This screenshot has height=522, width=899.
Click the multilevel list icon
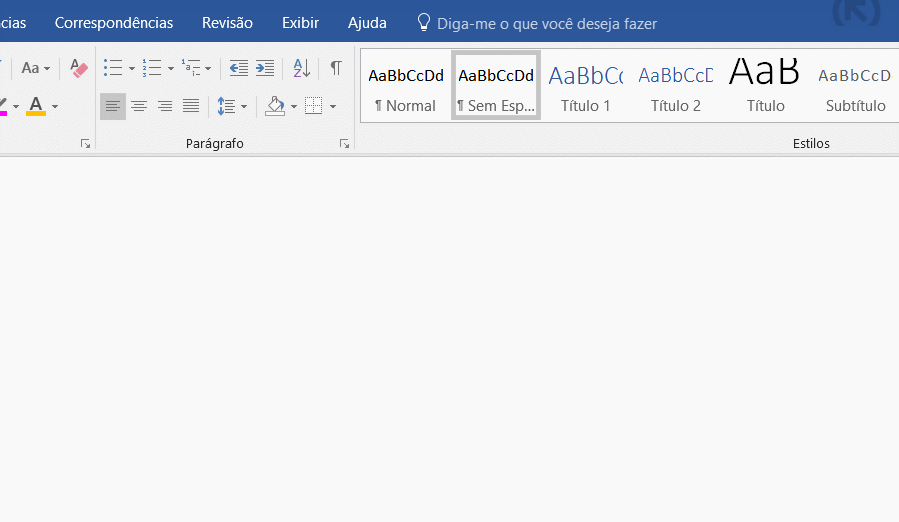click(x=191, y=68)
